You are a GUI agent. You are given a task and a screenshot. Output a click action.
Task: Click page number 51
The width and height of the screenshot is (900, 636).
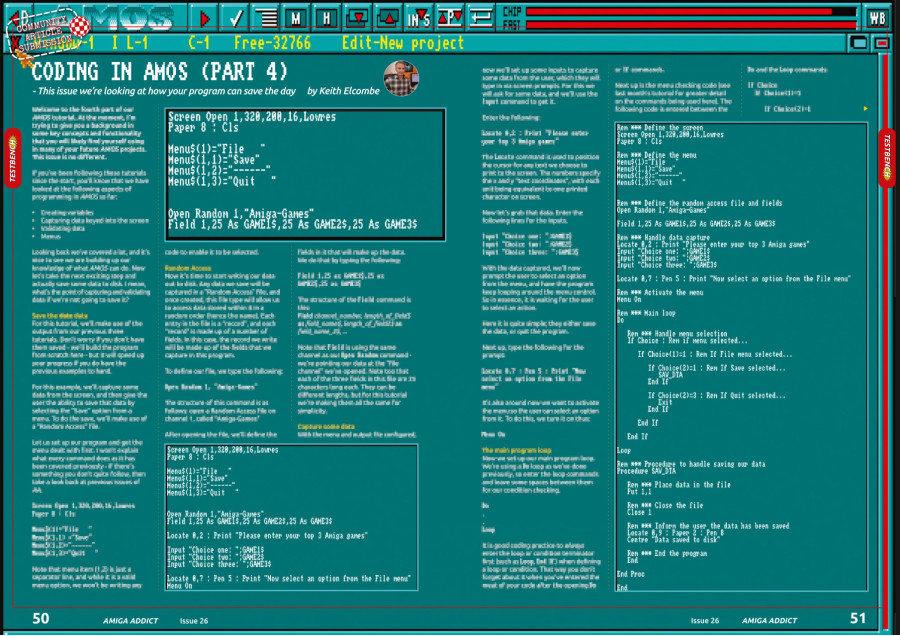[x=858, y=618]
